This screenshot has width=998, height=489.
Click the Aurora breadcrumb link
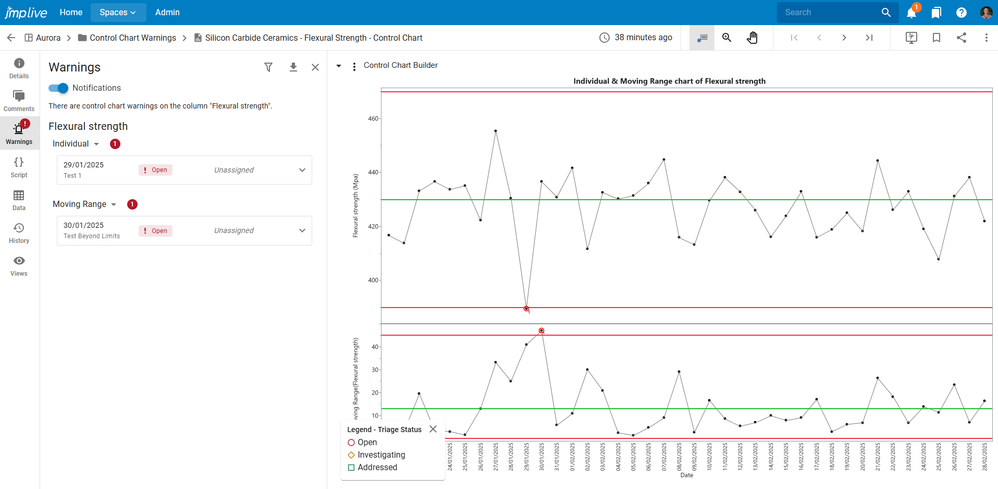tap(48, 38)
